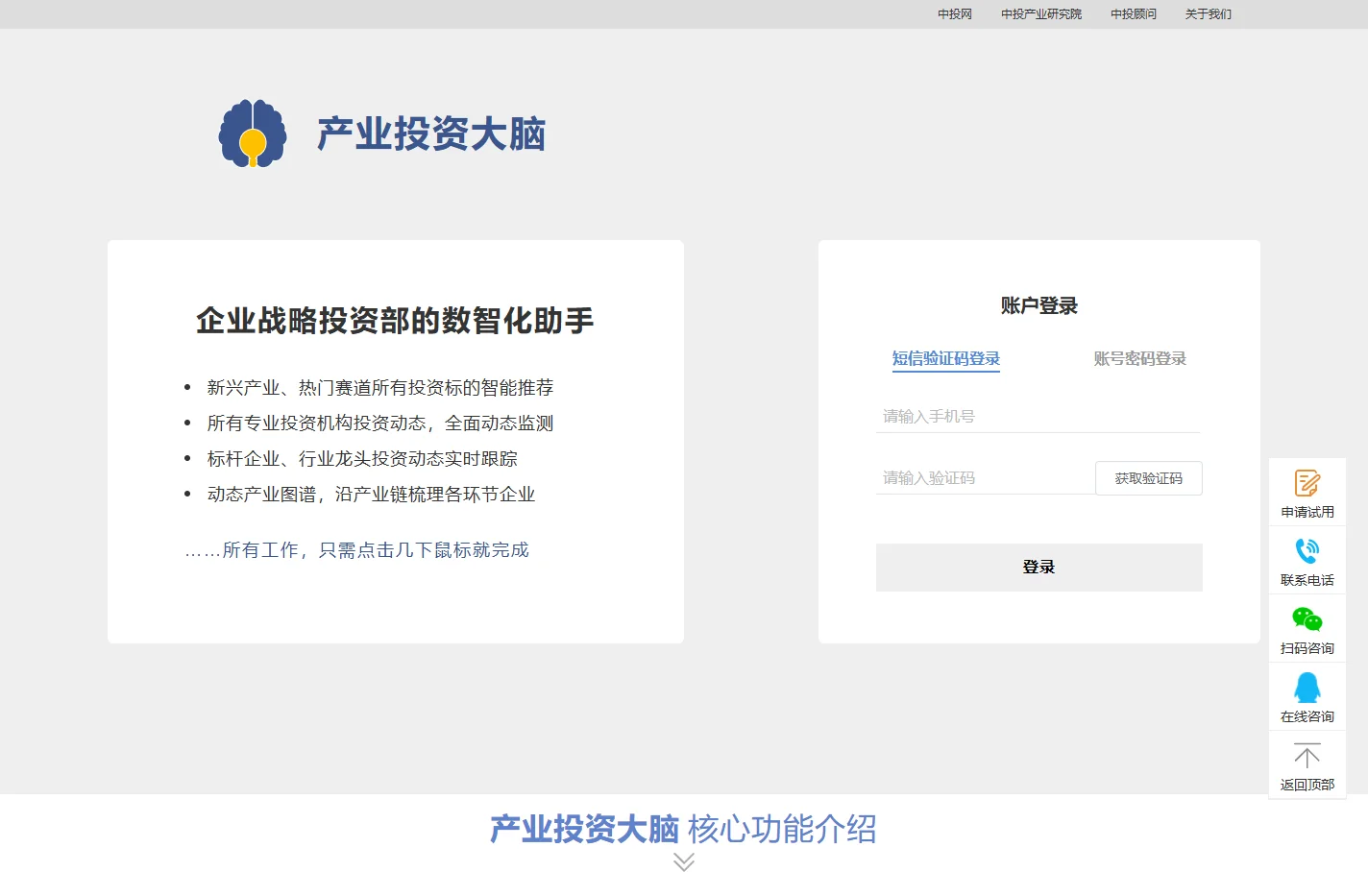Click bullet 新兴产业、热门赛道所有投资标的智能推荐
Viewport: 1368px width, 896px height.
[380, 387]
